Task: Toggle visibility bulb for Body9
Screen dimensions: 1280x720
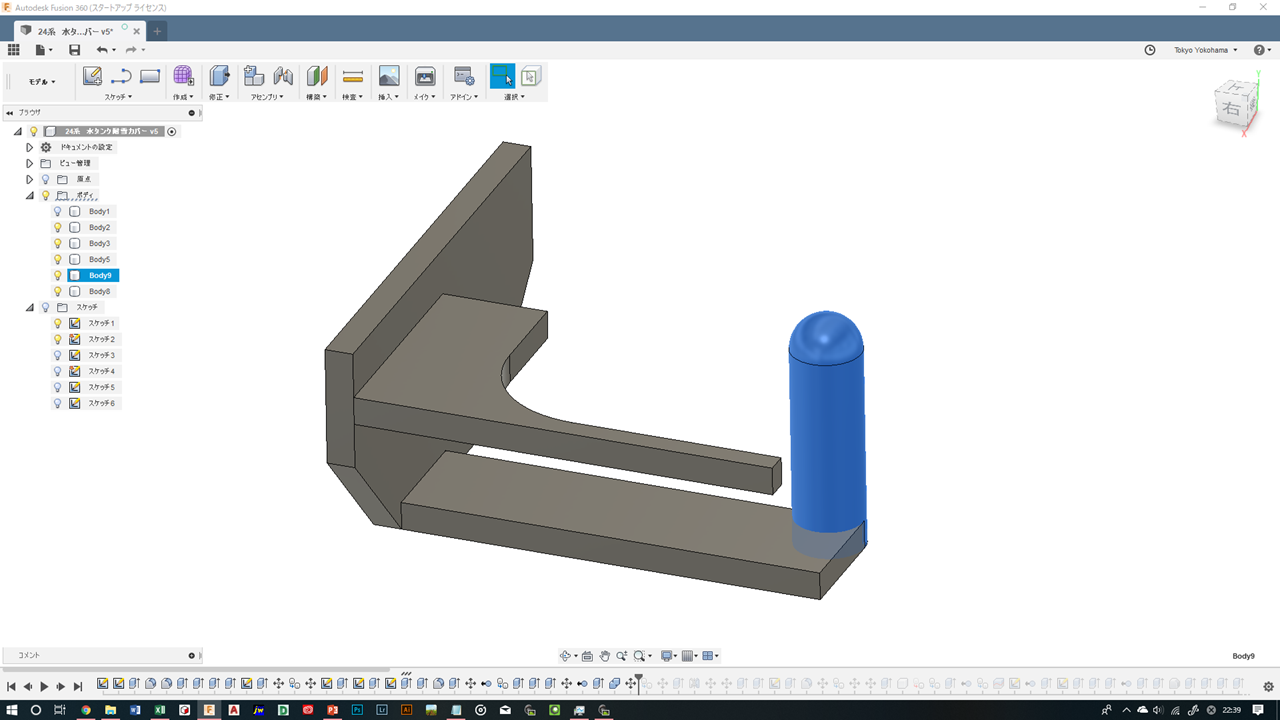Action: pos(58,276)
